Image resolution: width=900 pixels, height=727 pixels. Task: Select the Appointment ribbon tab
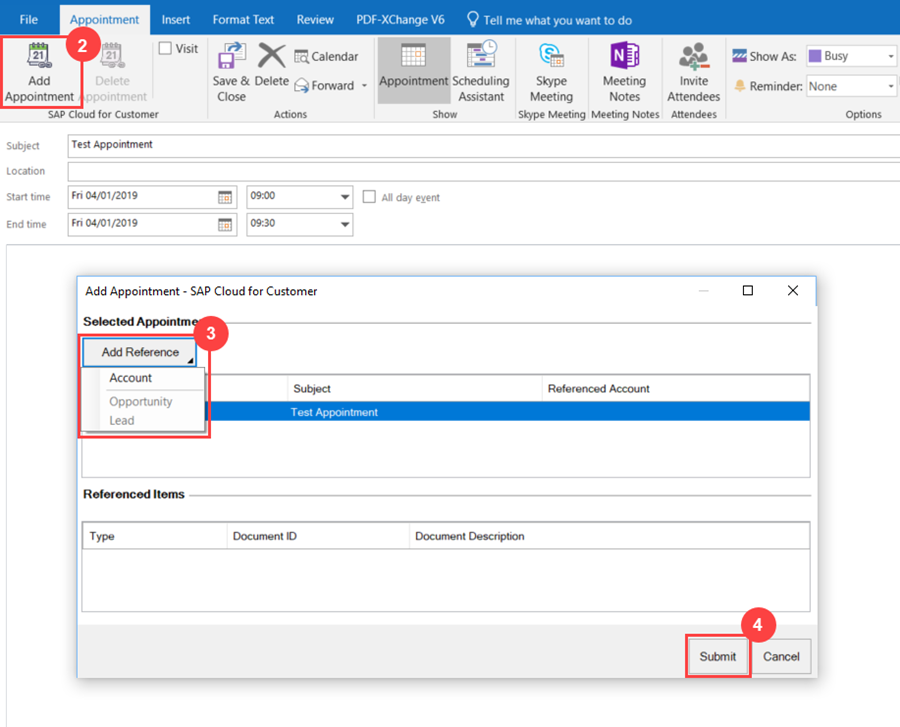104,20
